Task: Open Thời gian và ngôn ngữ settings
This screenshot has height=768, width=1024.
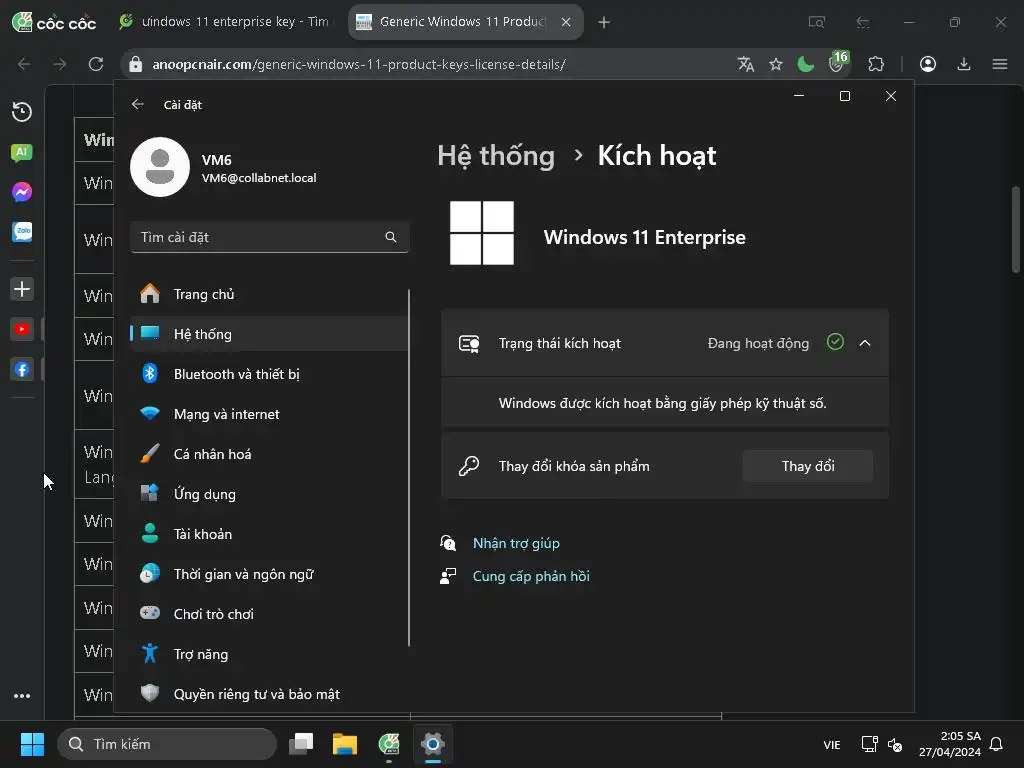Action: coord(268,575)
